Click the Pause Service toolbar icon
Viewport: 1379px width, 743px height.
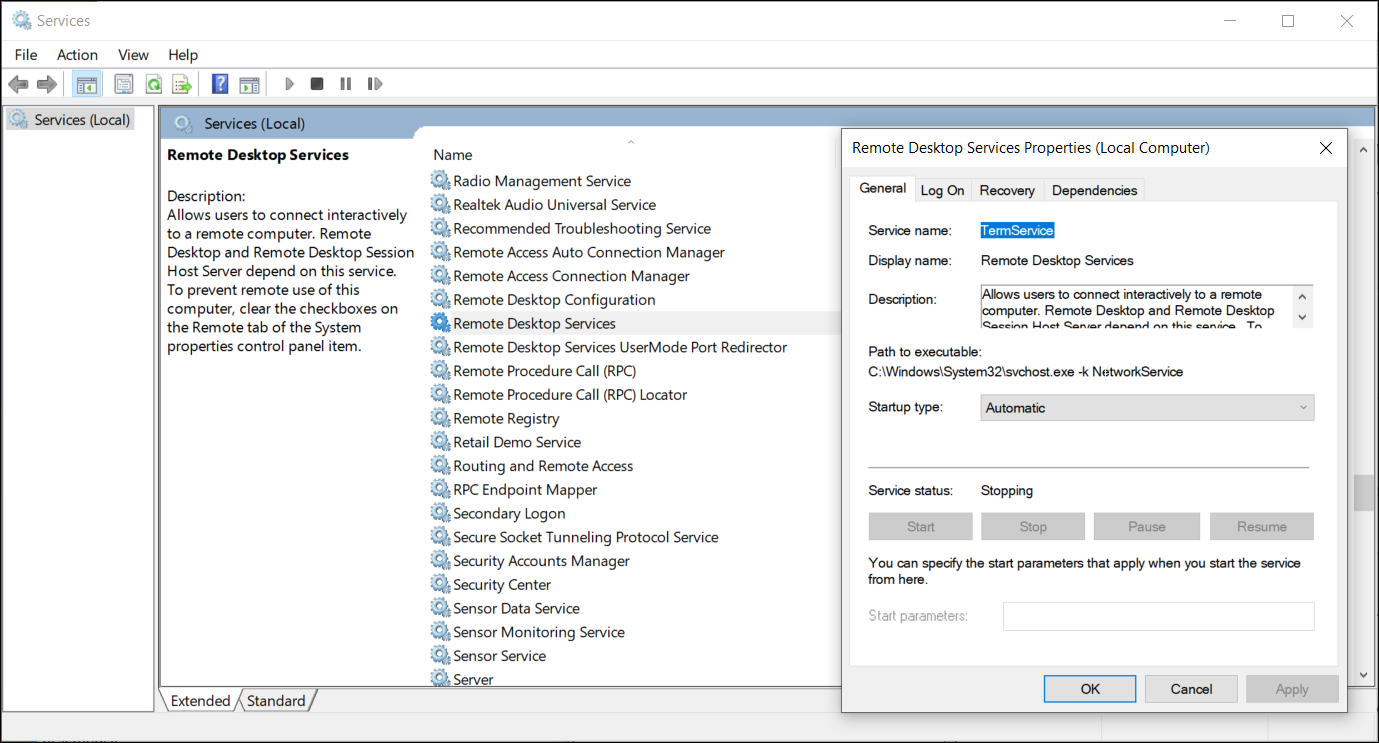[345, 83]
